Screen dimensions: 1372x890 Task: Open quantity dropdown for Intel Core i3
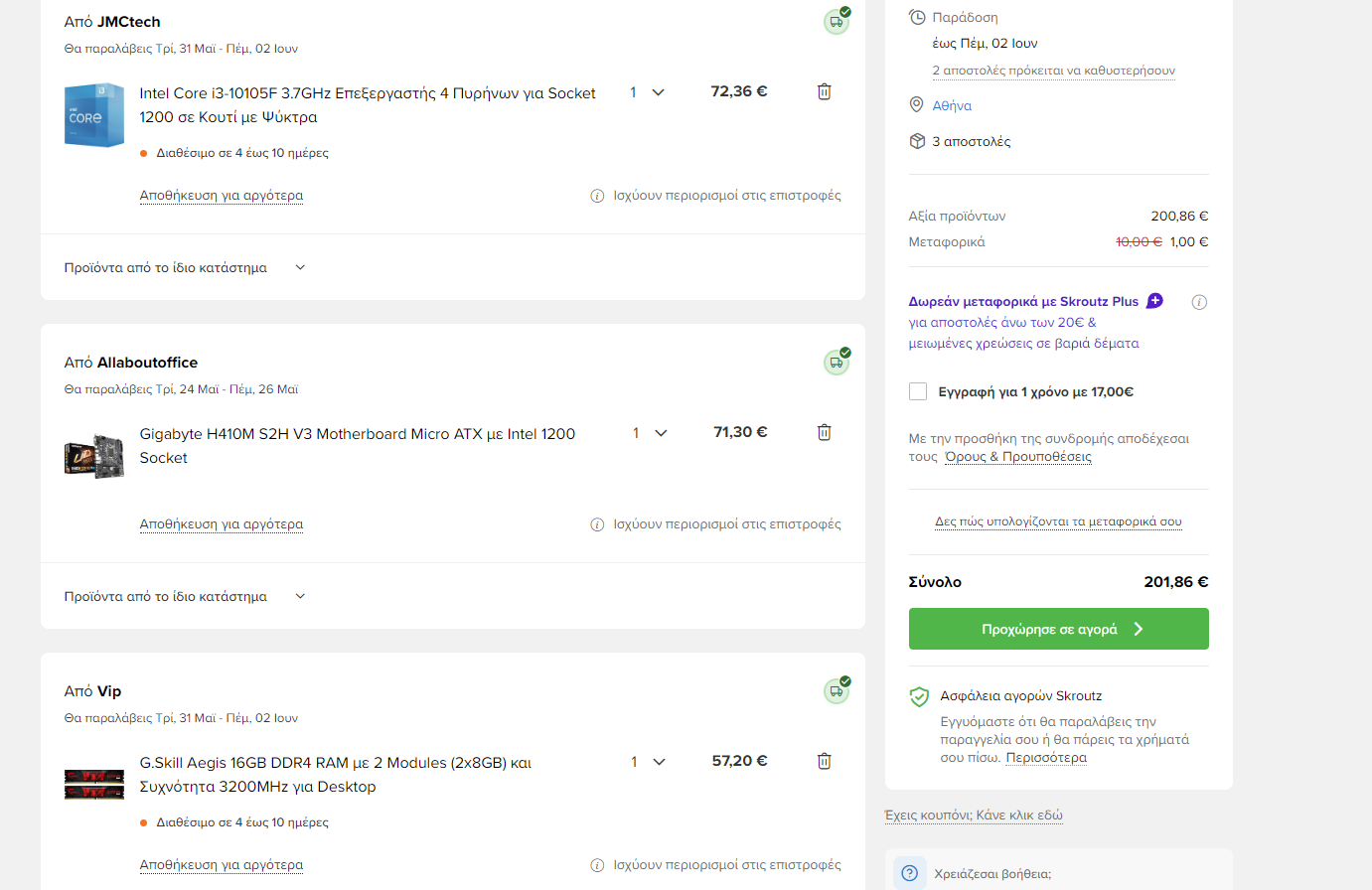[648, 92]
